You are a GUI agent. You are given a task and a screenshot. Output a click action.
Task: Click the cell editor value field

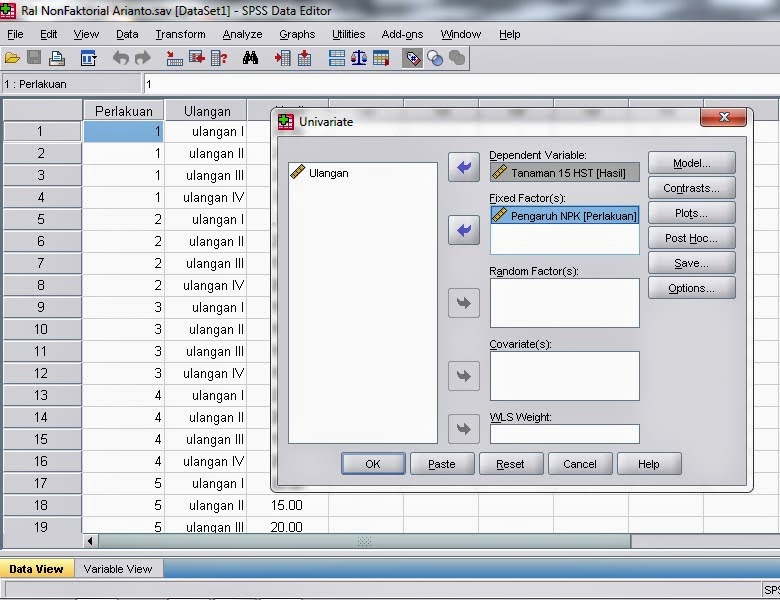tap(462, 84)
